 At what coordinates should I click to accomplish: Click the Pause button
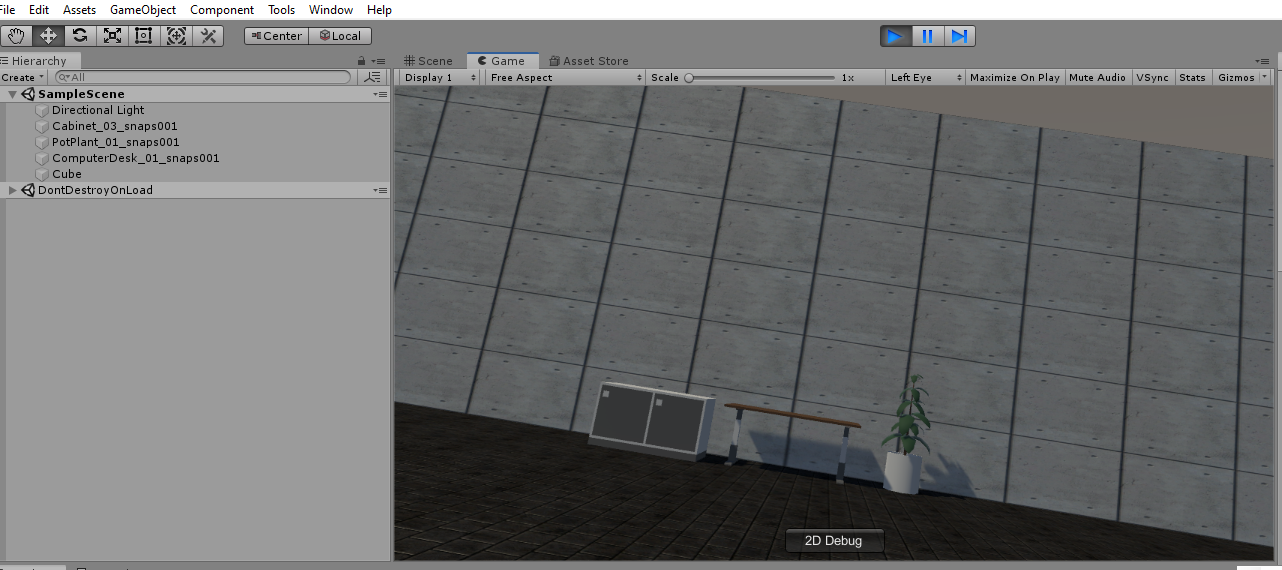coord(928,36)
